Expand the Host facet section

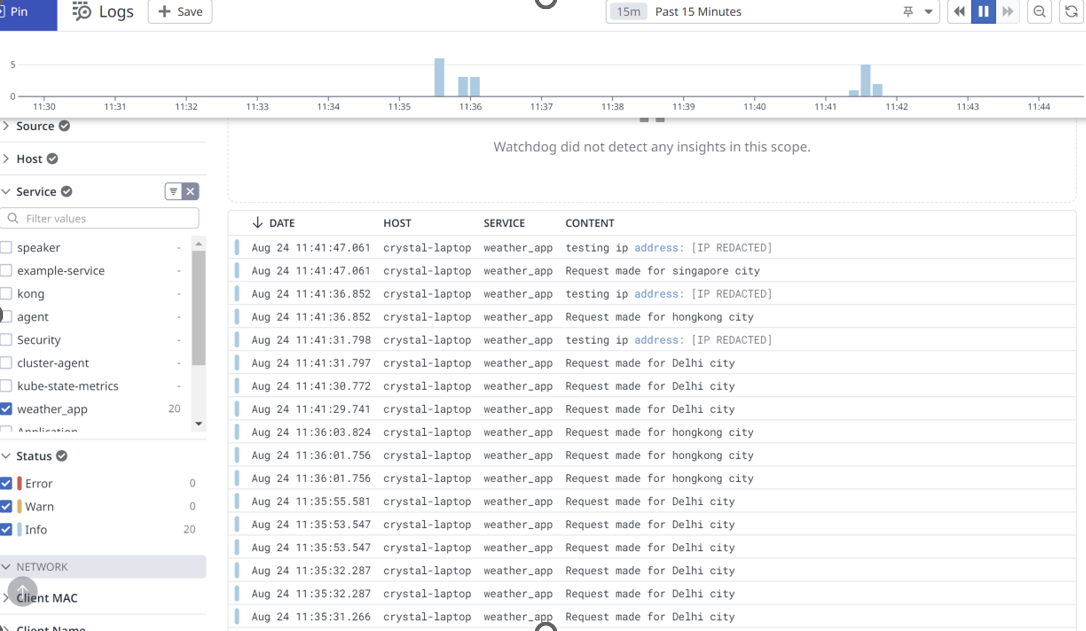[x=6, y=159]
